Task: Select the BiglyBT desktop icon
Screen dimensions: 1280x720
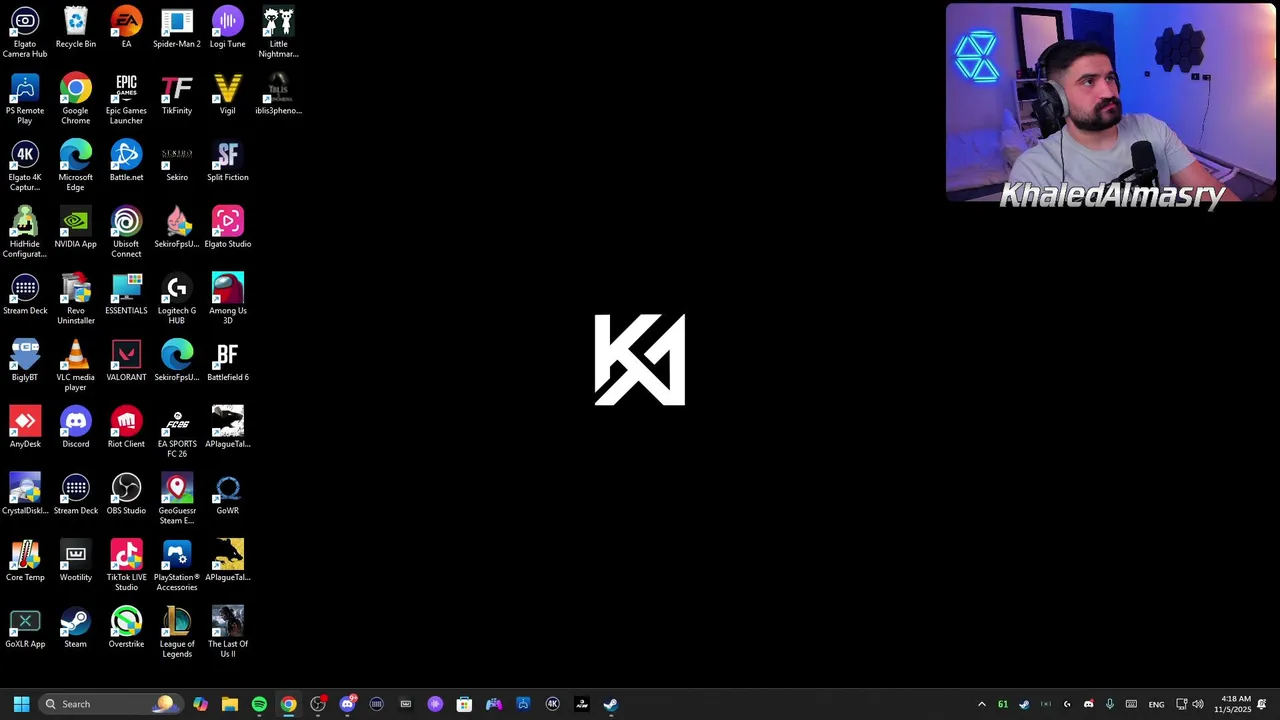Action: 25,361
